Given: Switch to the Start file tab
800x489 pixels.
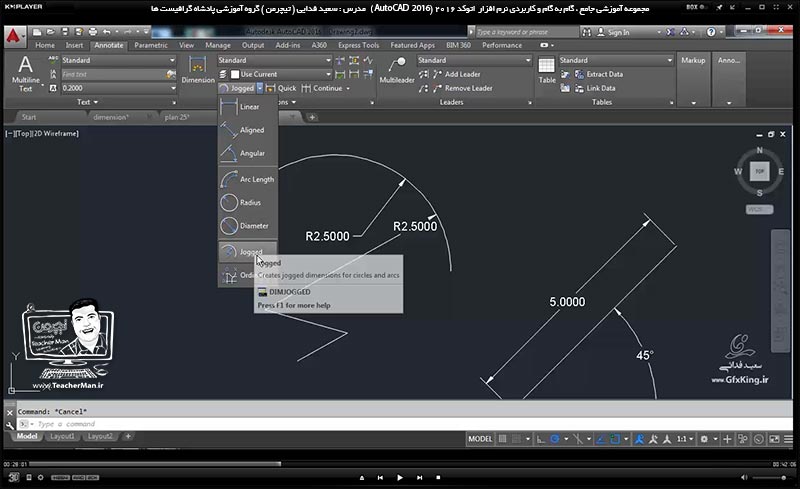Looking at the screenshot, I should click(x=29, y=117).
